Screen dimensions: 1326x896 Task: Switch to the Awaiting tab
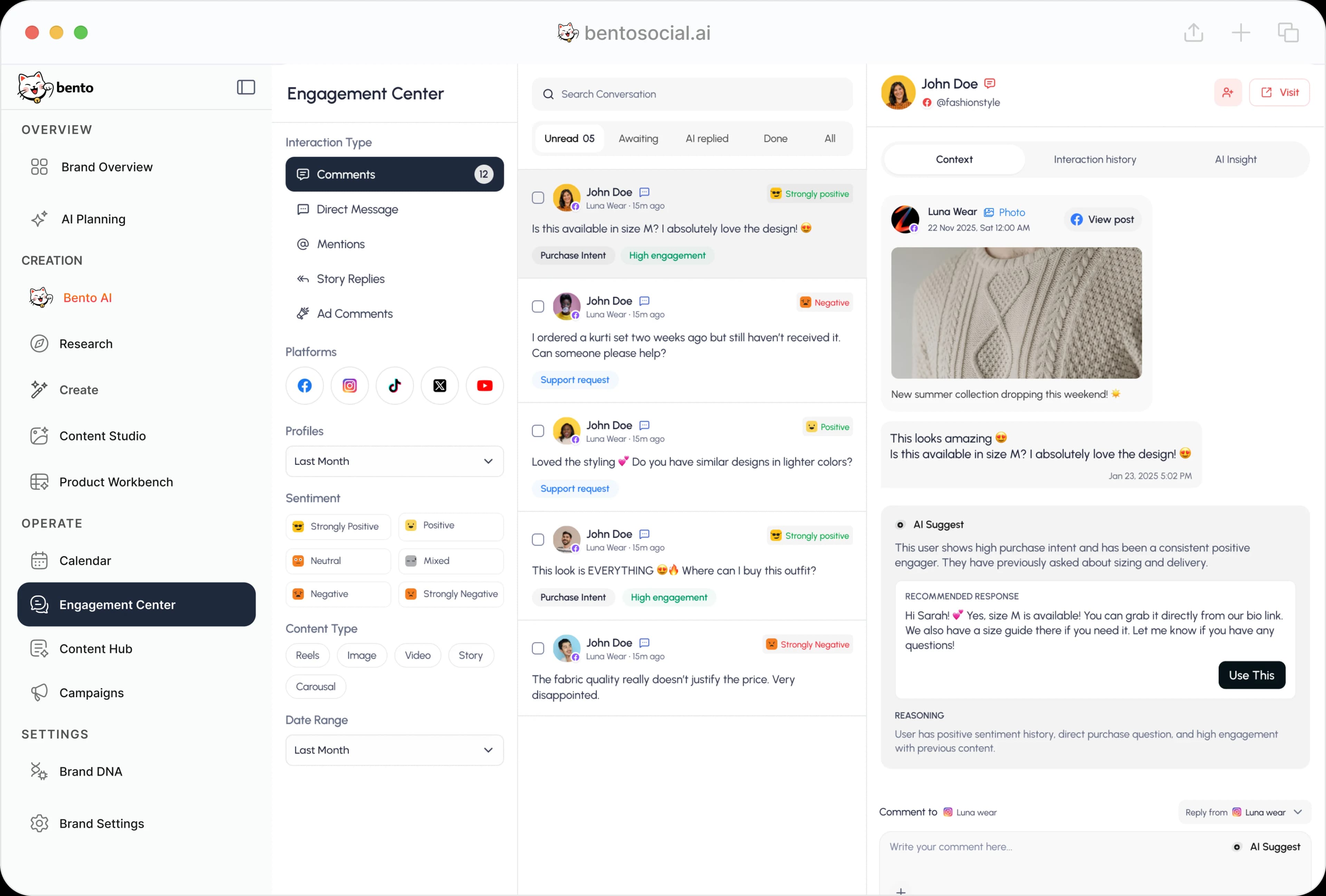pyautogui.click(x=638, y=139)
